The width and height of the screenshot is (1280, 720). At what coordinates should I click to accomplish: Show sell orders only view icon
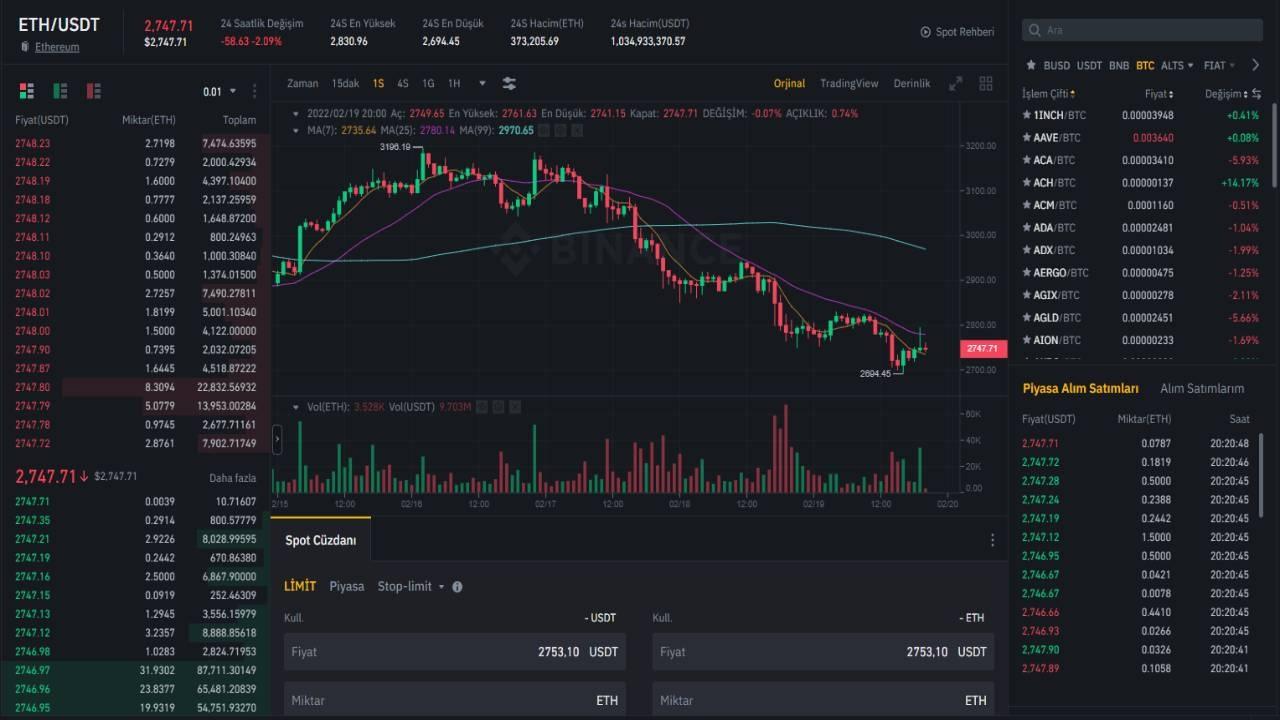(94, 91)
